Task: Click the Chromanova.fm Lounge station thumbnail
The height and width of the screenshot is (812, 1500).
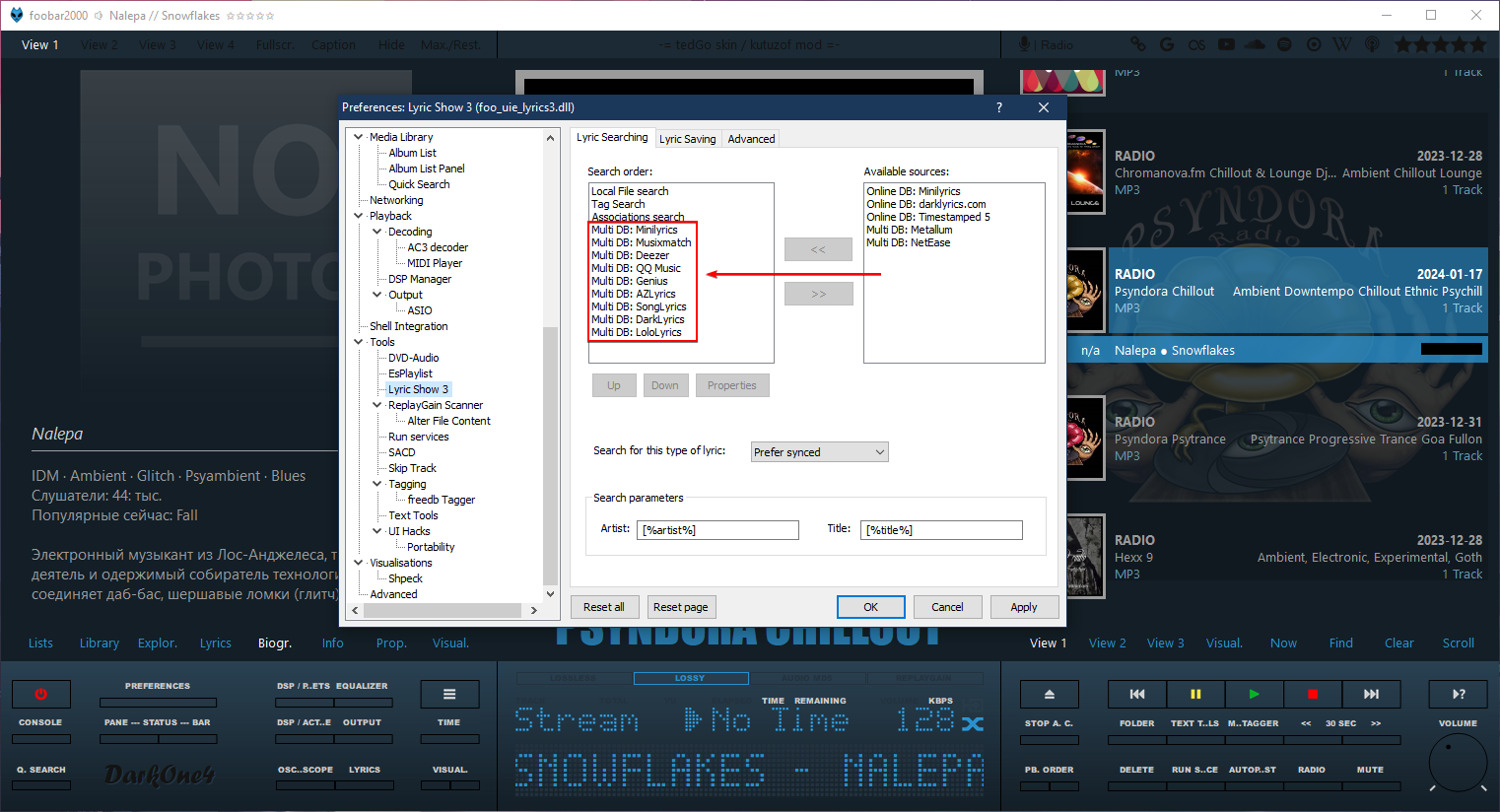Action: (x=1085, y=172)
